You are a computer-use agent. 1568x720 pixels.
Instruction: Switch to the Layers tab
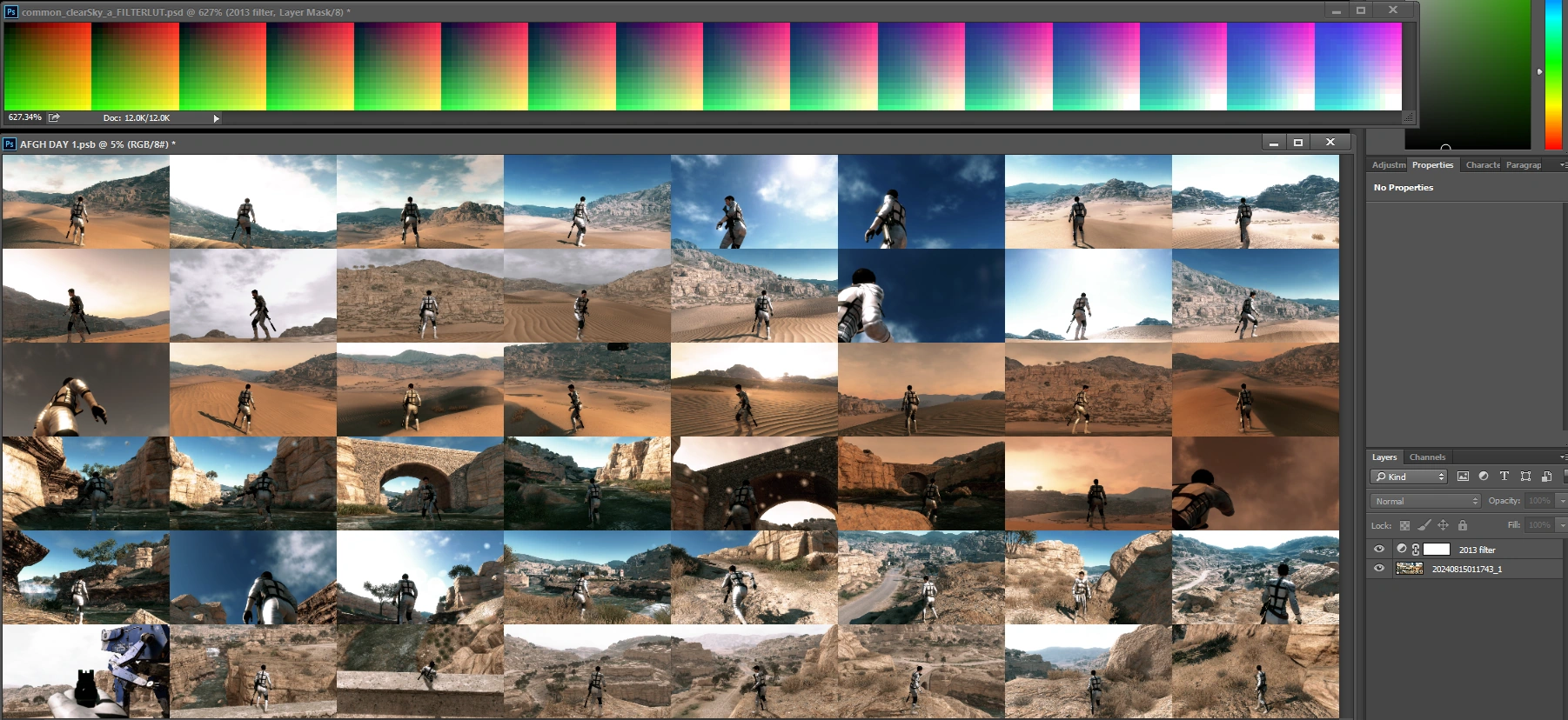(x=1384, y=457)
